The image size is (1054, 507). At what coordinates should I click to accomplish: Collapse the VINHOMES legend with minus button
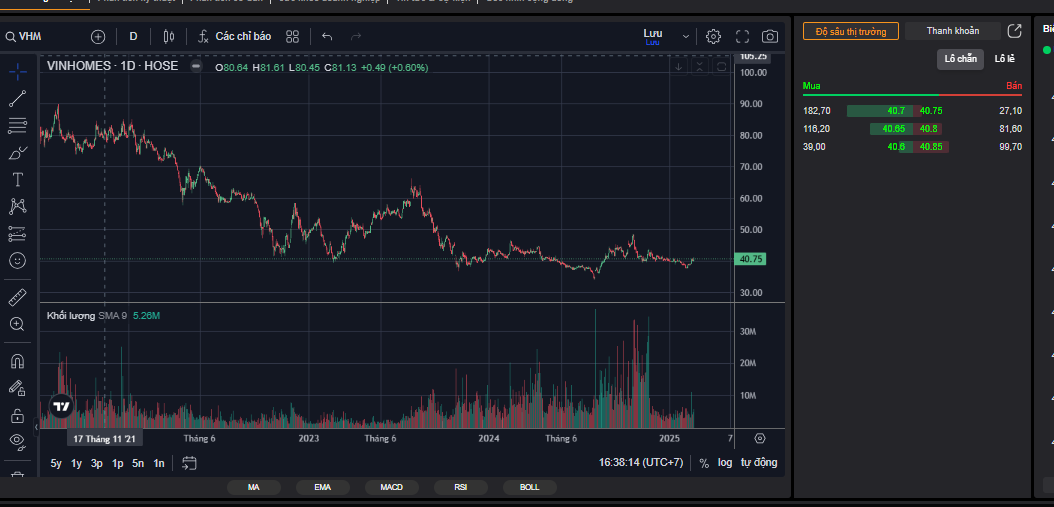coord(196,66)
